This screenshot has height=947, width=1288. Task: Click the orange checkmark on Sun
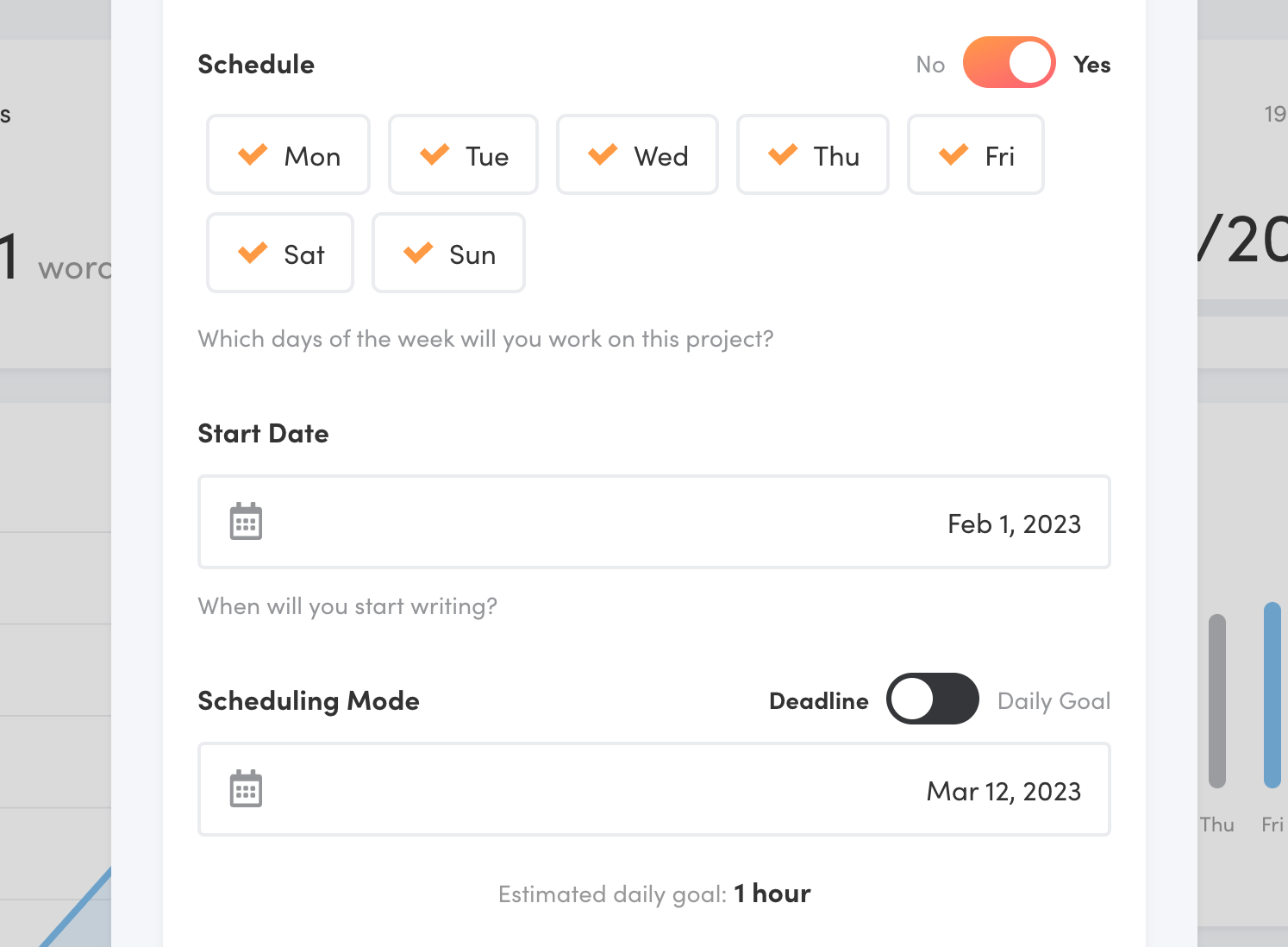(418, 254)
